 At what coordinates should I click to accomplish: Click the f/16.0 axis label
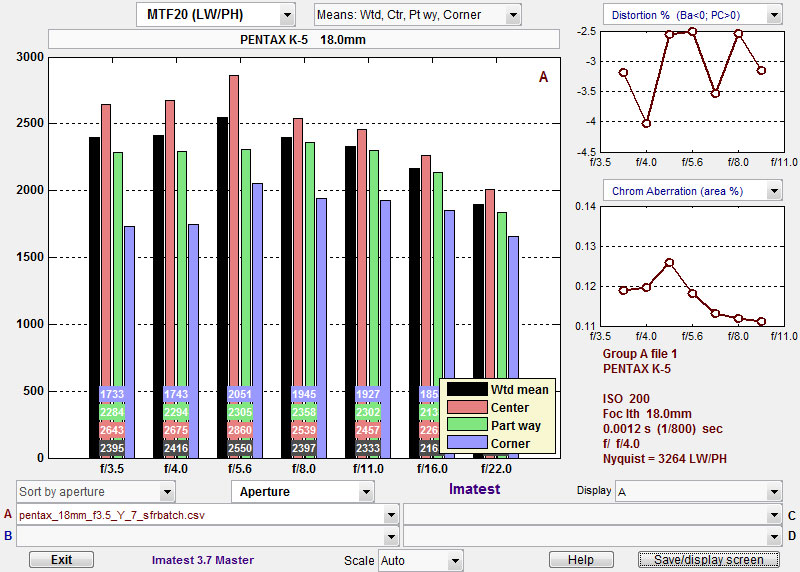pyautogui.click(x=432, y=469)
